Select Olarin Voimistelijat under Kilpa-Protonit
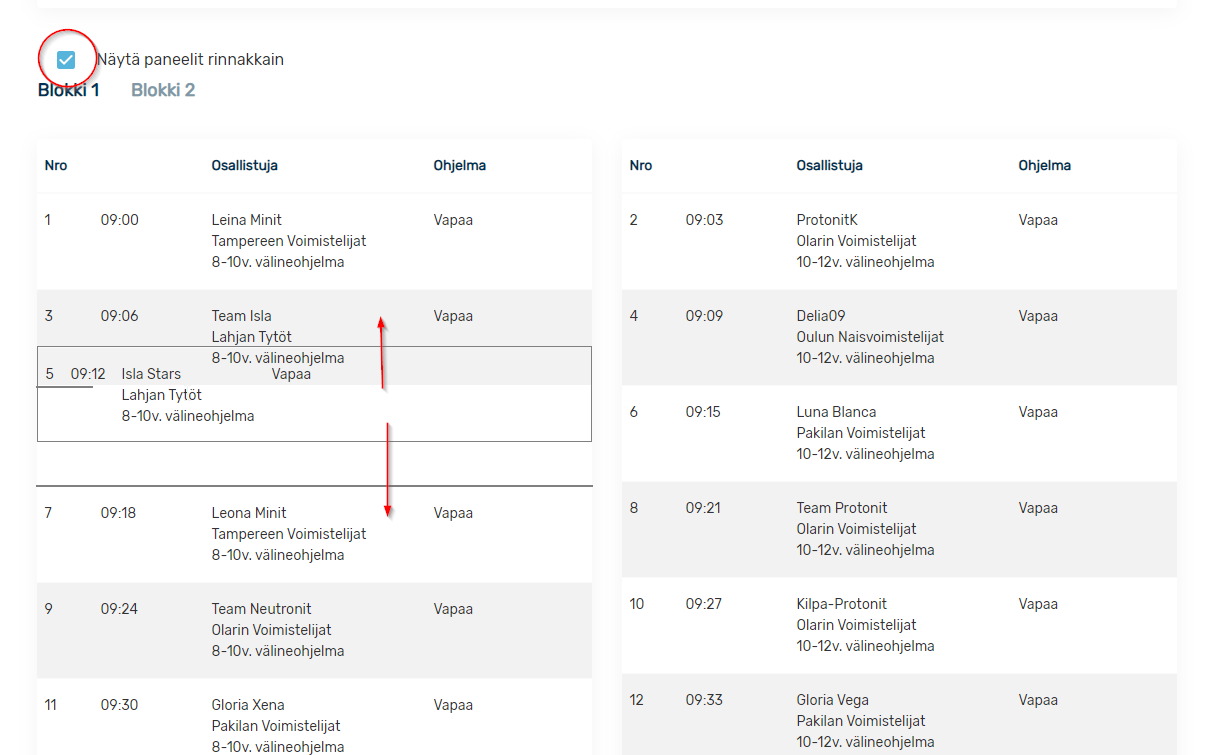 pos(857,625)
